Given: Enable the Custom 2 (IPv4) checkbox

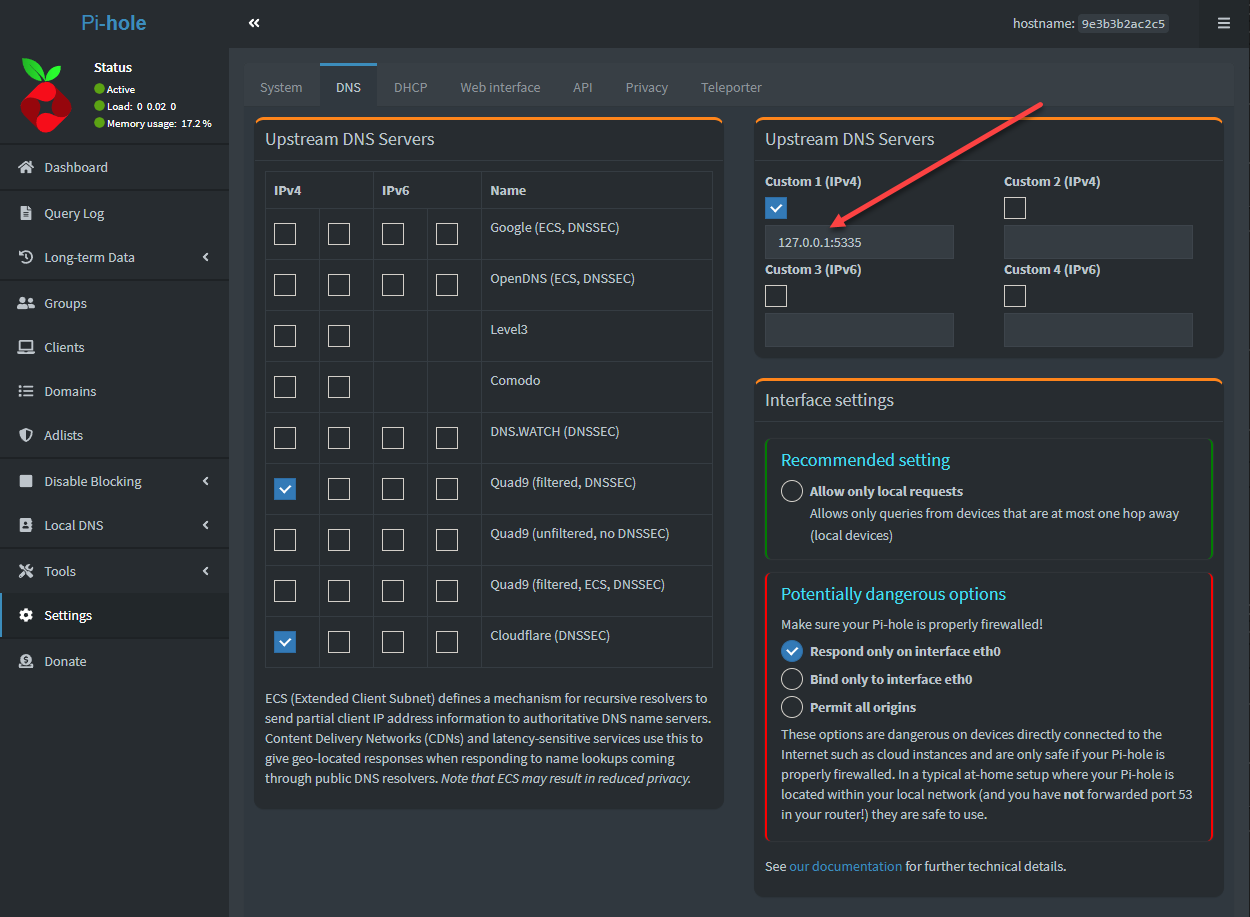Looking at the screenshot, I should (1015, 208).
